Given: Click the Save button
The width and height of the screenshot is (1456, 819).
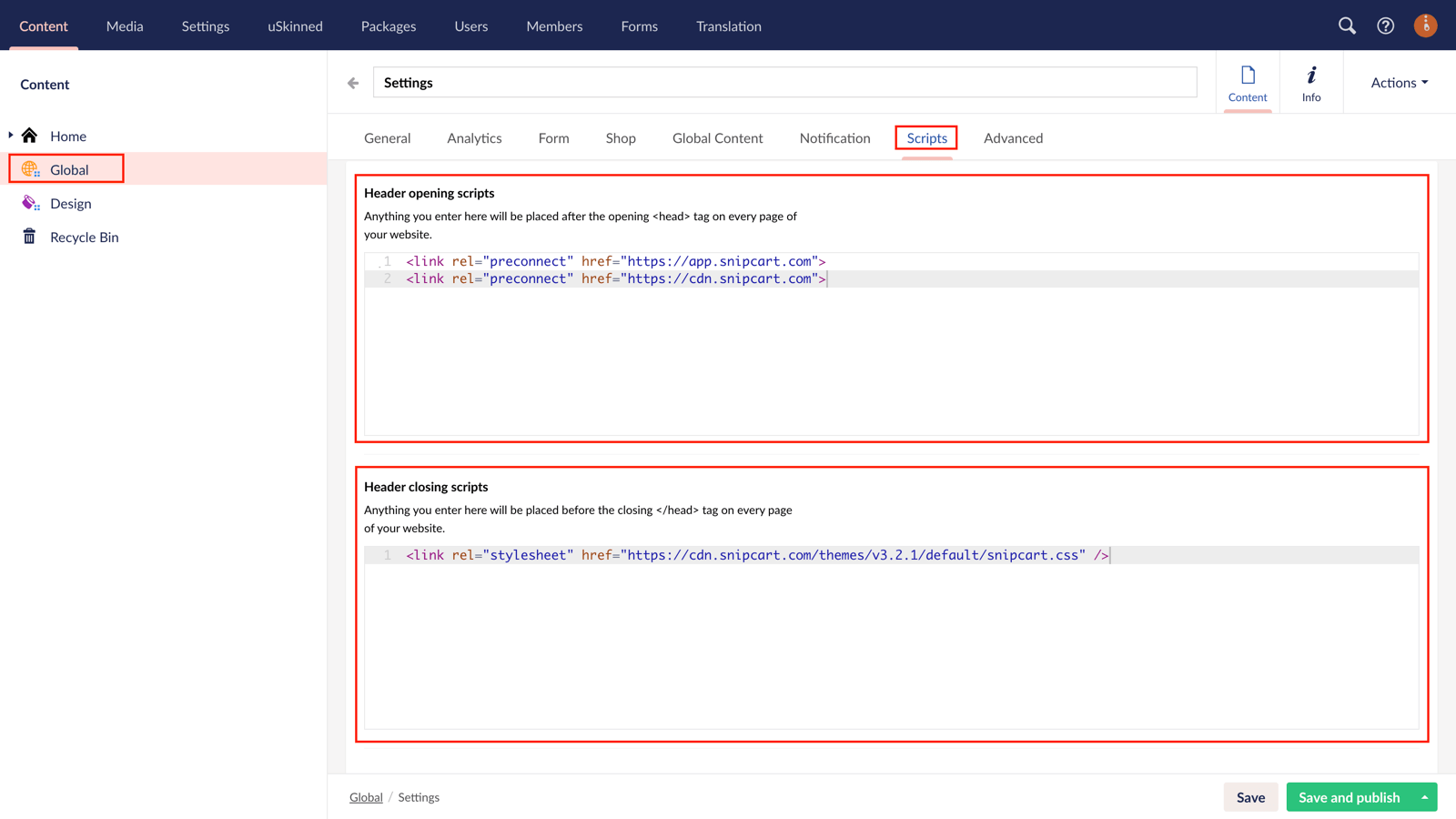Looking at the screenshot, I should point(1251,796).
